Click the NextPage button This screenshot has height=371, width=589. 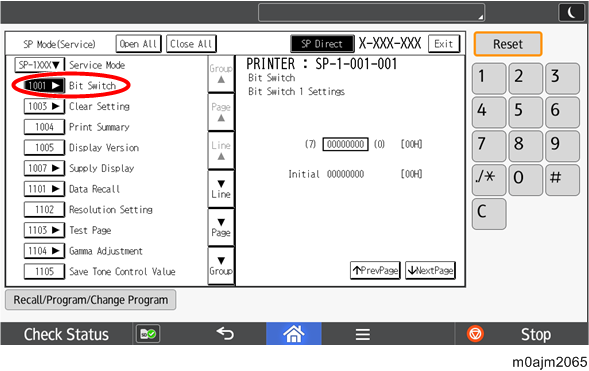click(430, 270)
